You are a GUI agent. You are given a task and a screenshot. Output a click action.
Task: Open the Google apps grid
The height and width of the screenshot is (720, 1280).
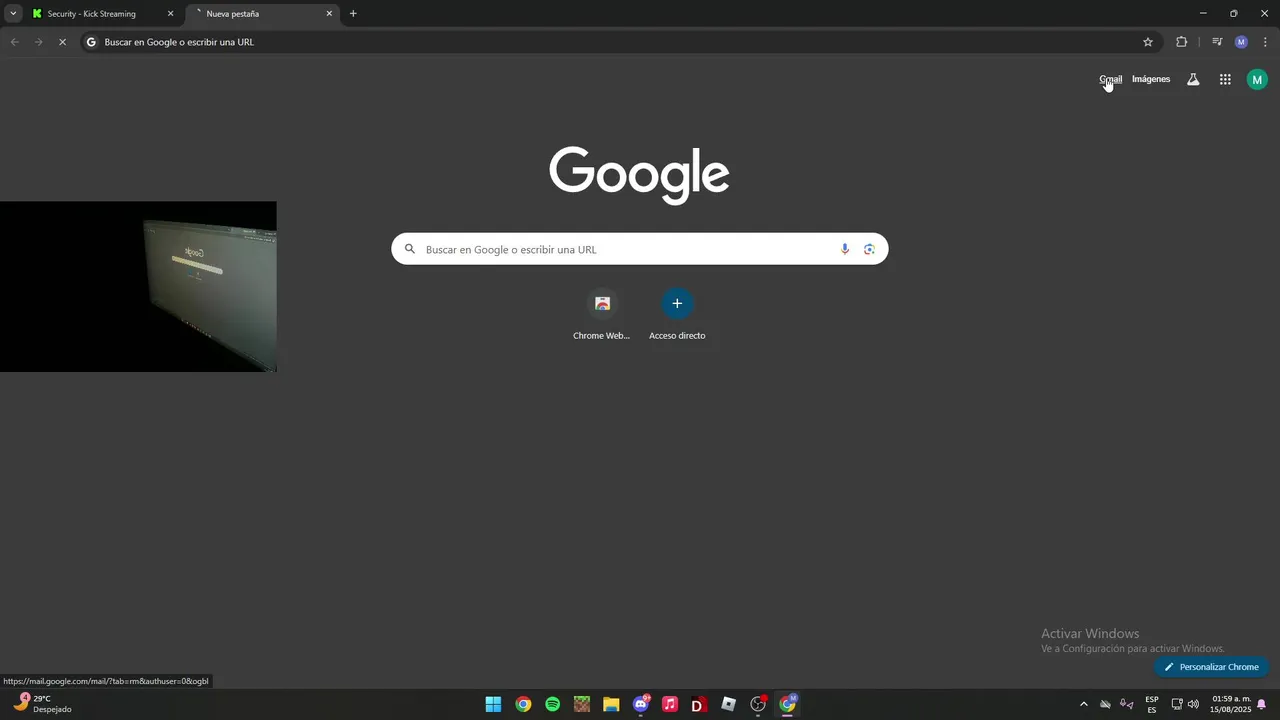coord(1225,79)
